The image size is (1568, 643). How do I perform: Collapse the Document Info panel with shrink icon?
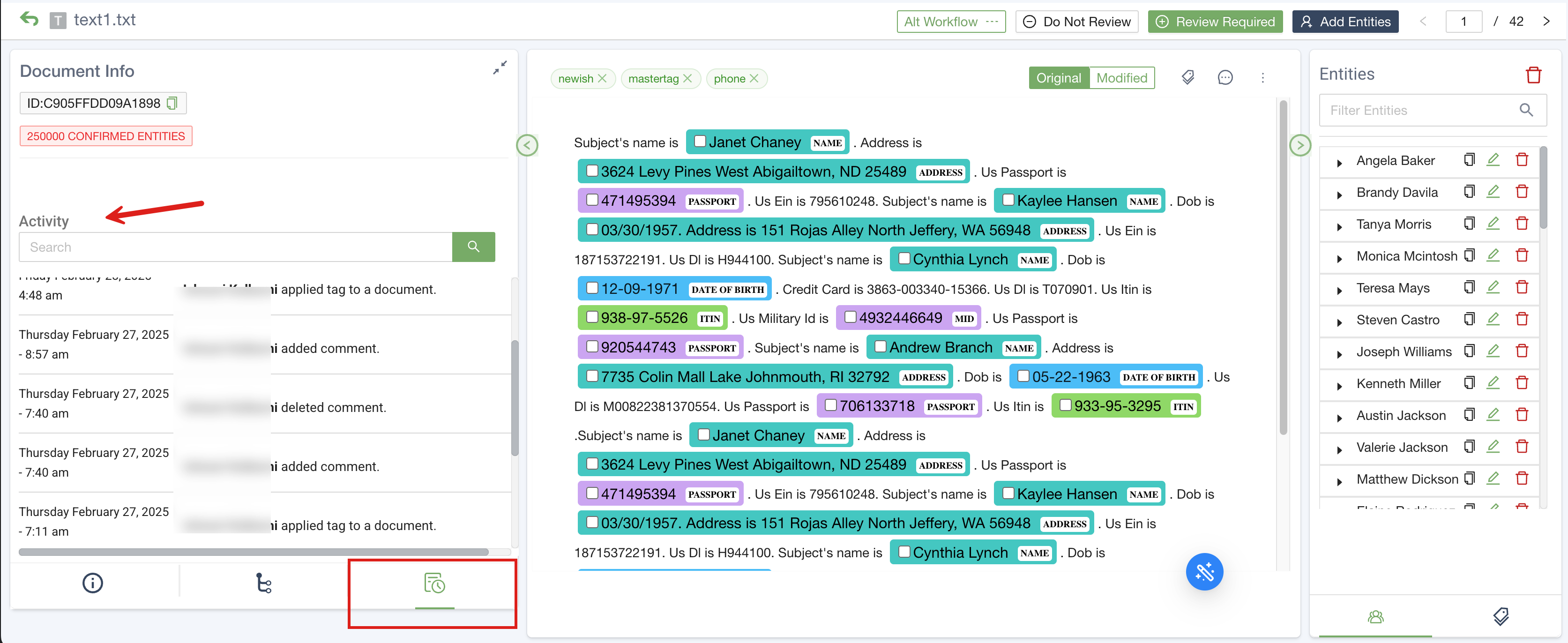click(x=500, y=67)
